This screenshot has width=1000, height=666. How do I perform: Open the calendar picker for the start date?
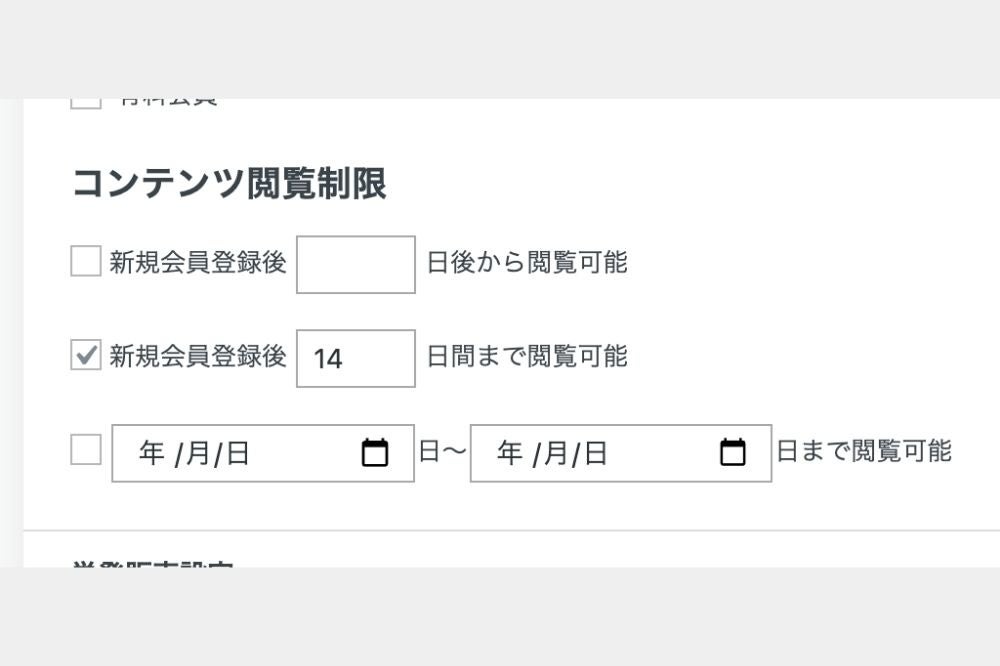tap(375, 452)
